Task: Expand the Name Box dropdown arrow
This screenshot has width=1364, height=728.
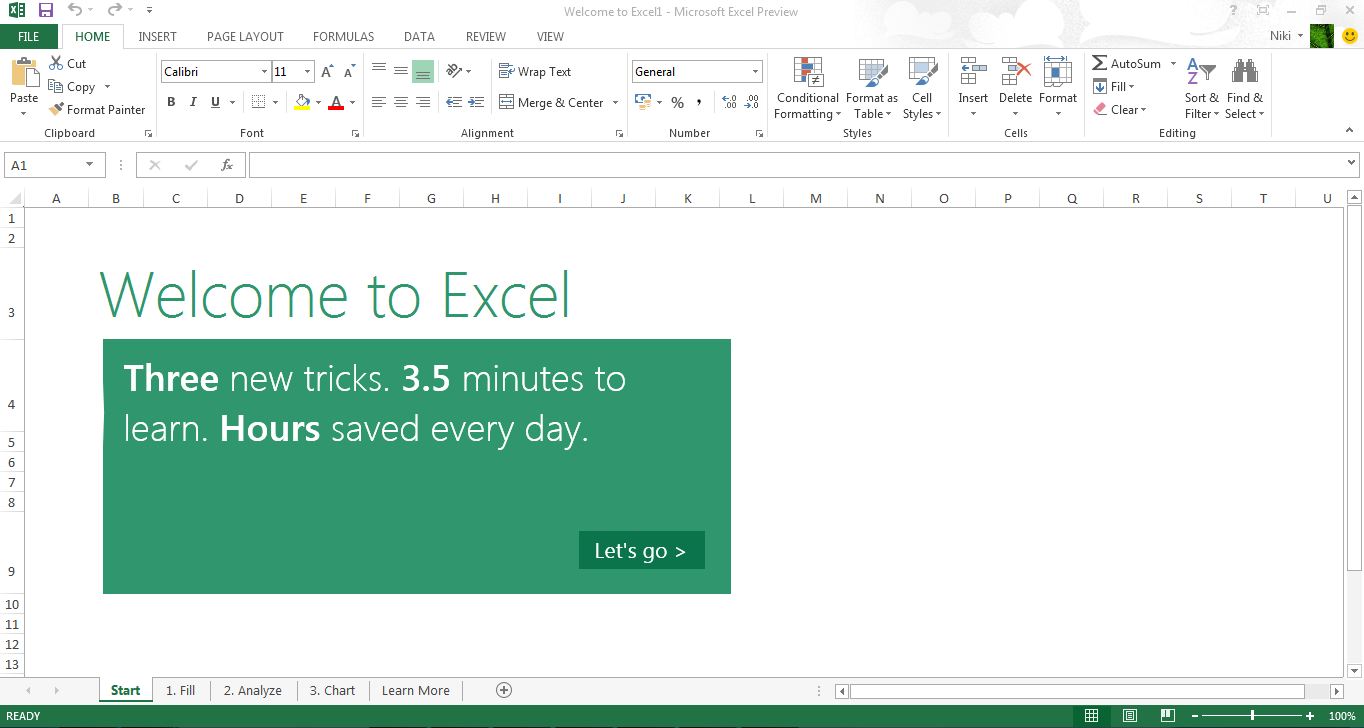Action: 90,165
